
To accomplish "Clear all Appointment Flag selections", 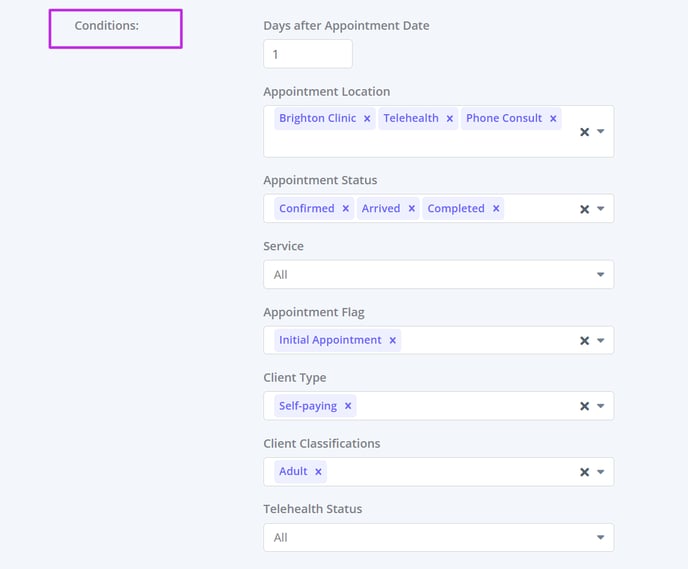I will pyautogui.click(x=584, y=340).
